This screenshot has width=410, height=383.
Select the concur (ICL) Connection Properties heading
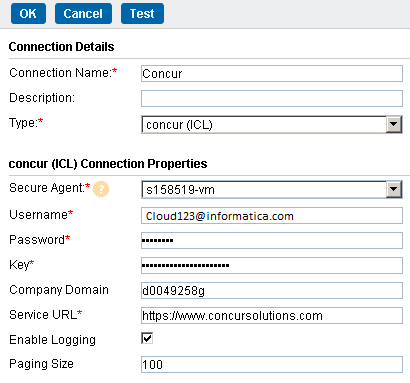click(108, 164)
